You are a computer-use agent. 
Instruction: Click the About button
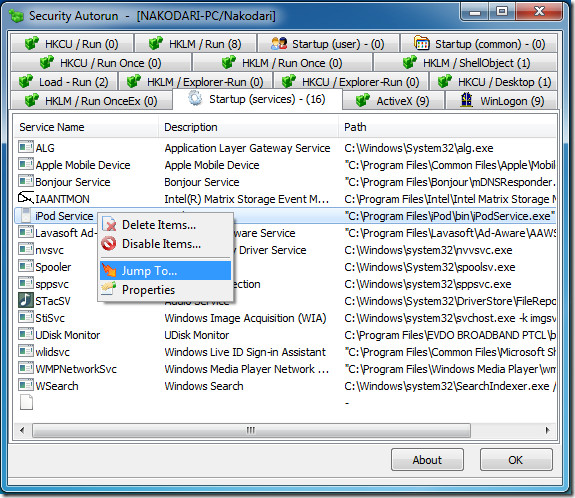point(427,459)
